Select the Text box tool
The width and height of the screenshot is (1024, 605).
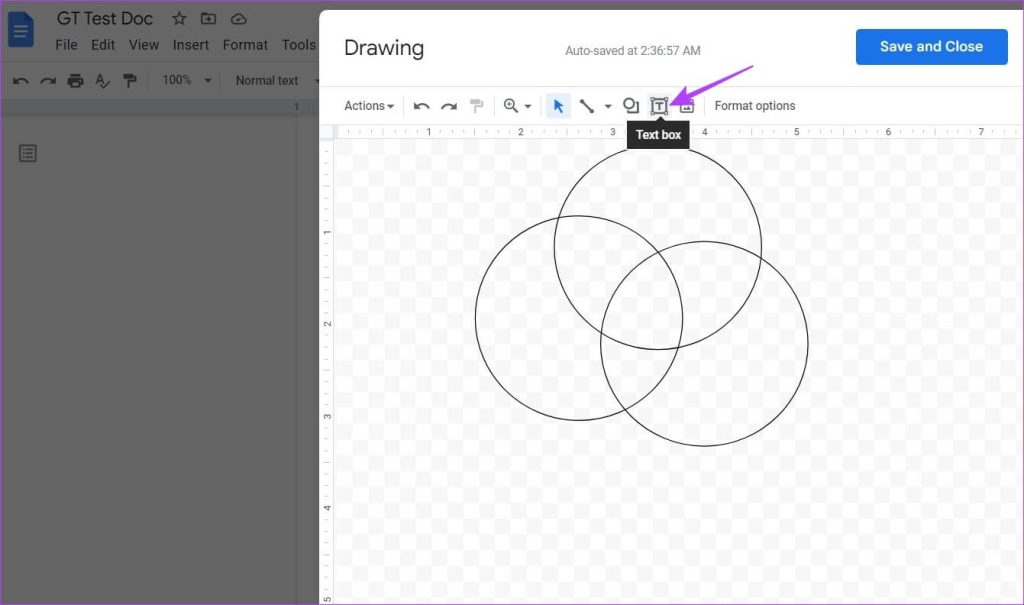pos(659,106)
